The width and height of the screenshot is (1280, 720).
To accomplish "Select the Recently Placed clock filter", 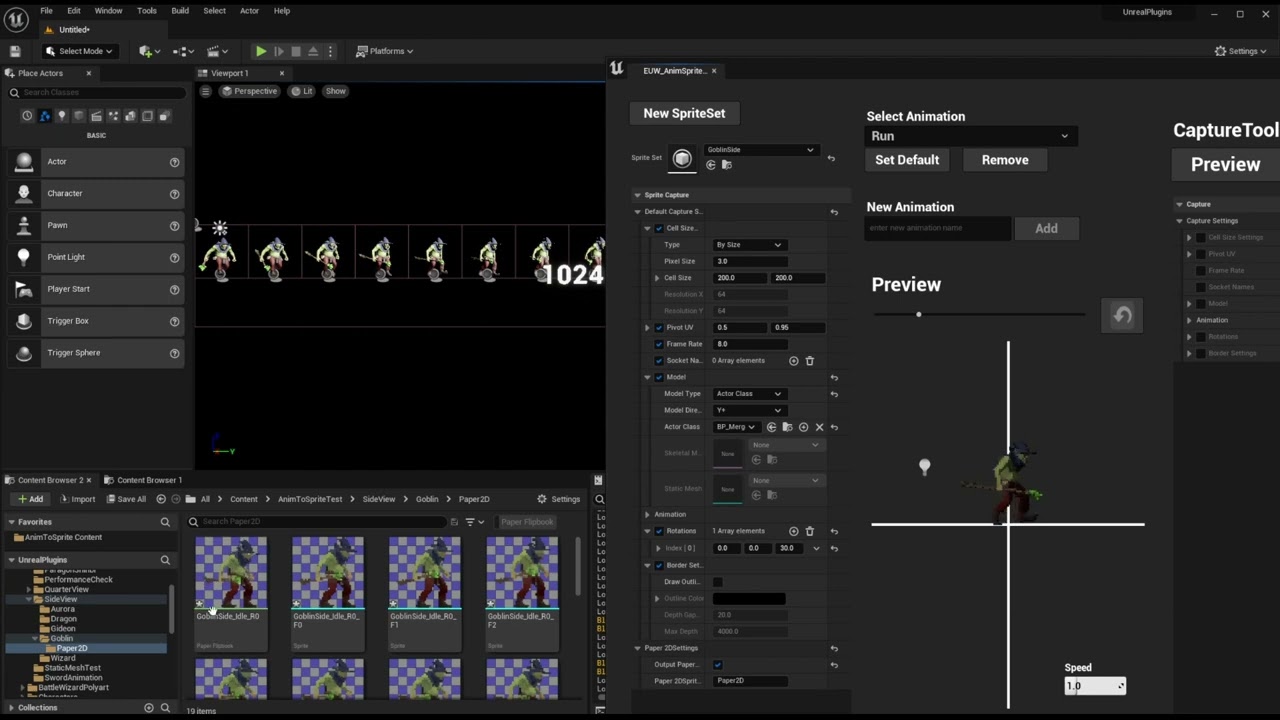I will point(27,116).
